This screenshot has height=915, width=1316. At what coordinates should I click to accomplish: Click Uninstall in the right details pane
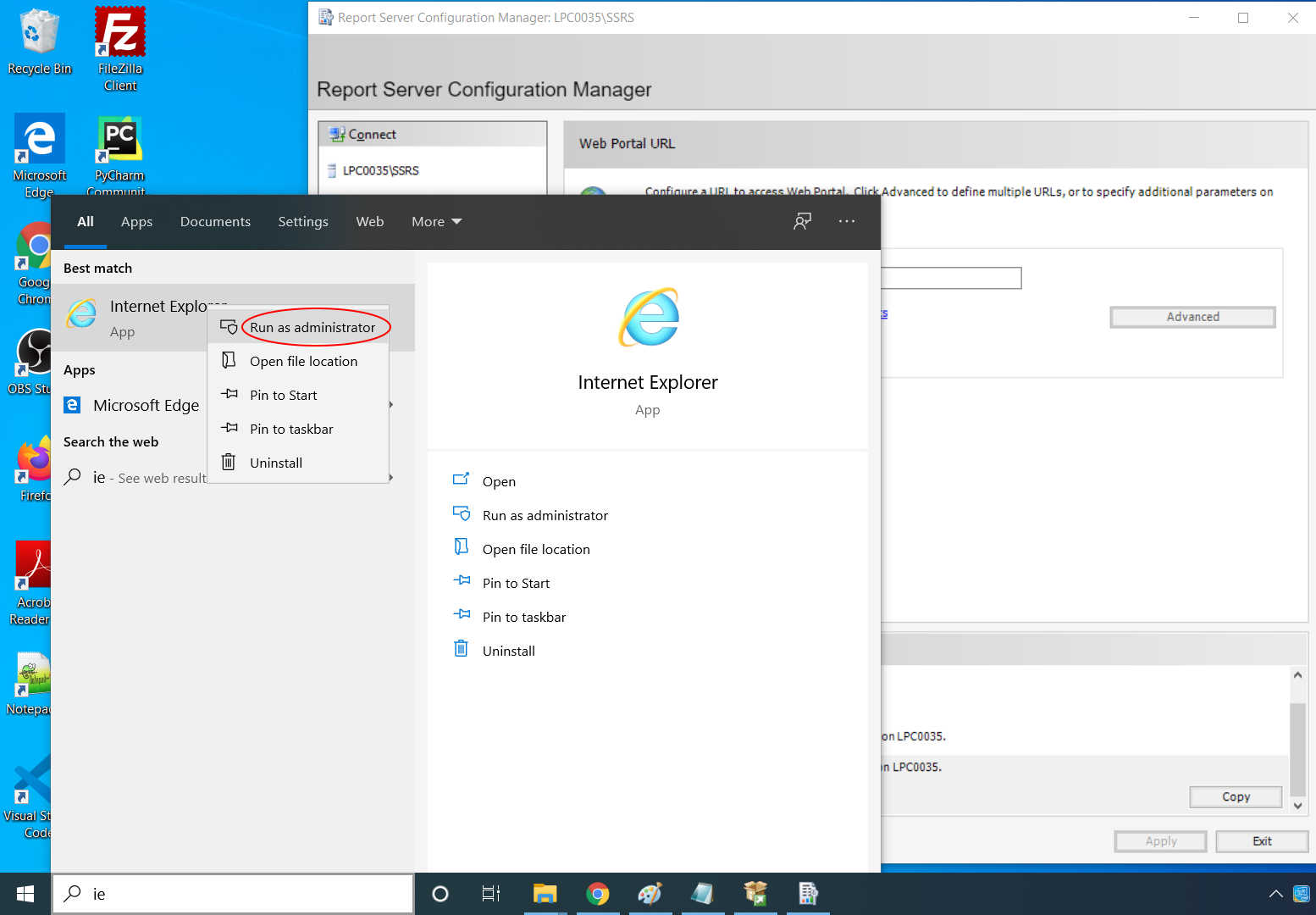508,652
